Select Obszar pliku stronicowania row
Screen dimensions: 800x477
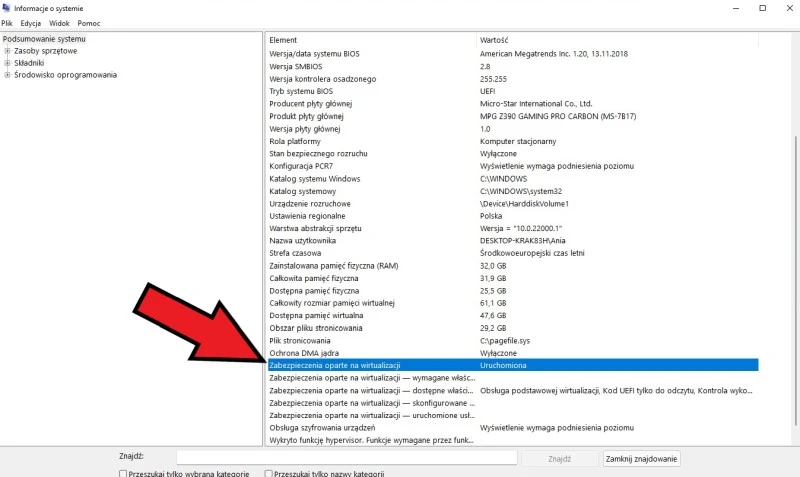coord(512,328)
